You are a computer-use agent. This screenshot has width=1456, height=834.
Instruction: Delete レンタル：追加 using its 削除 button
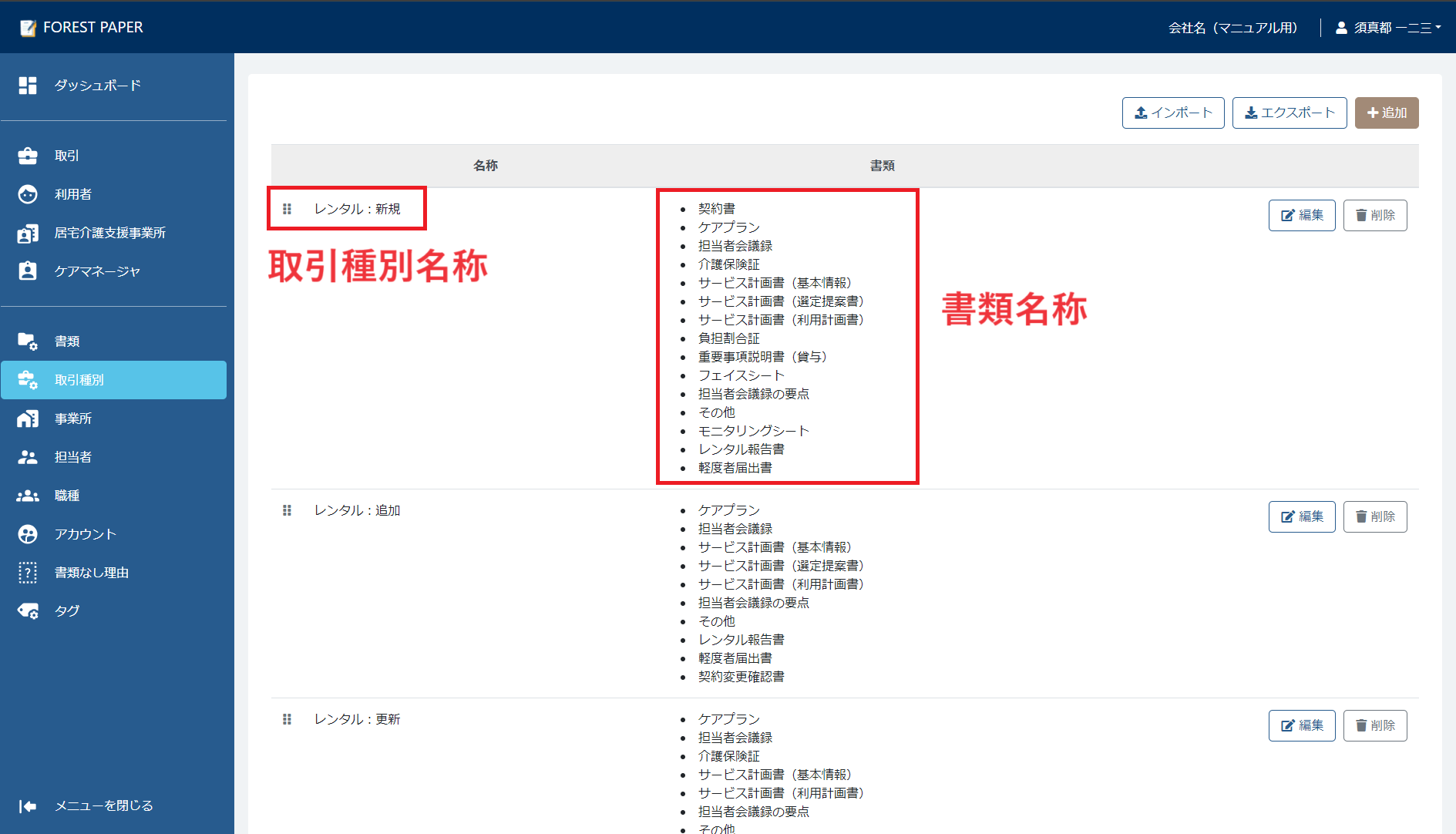tap(1375, 516)
